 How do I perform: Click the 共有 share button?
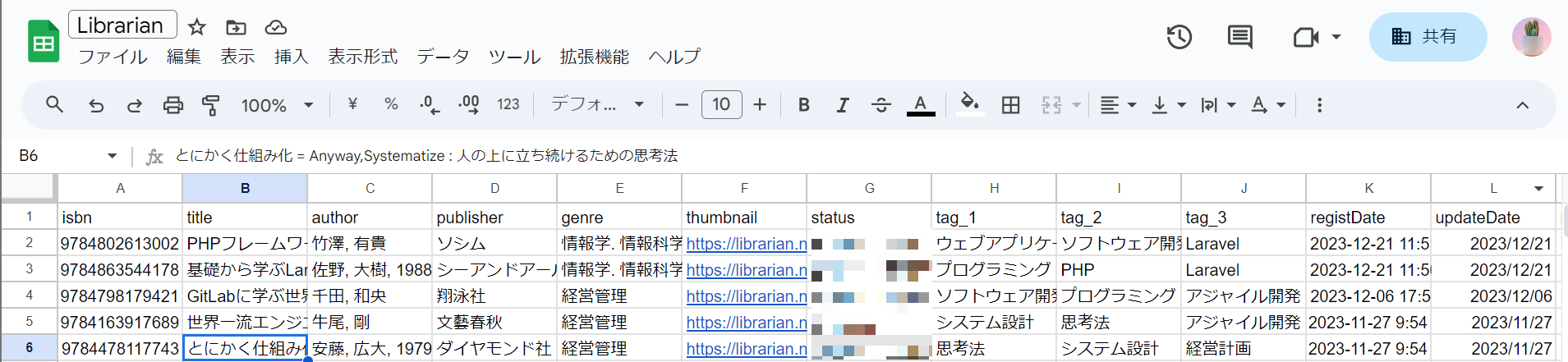[1427, 37]
